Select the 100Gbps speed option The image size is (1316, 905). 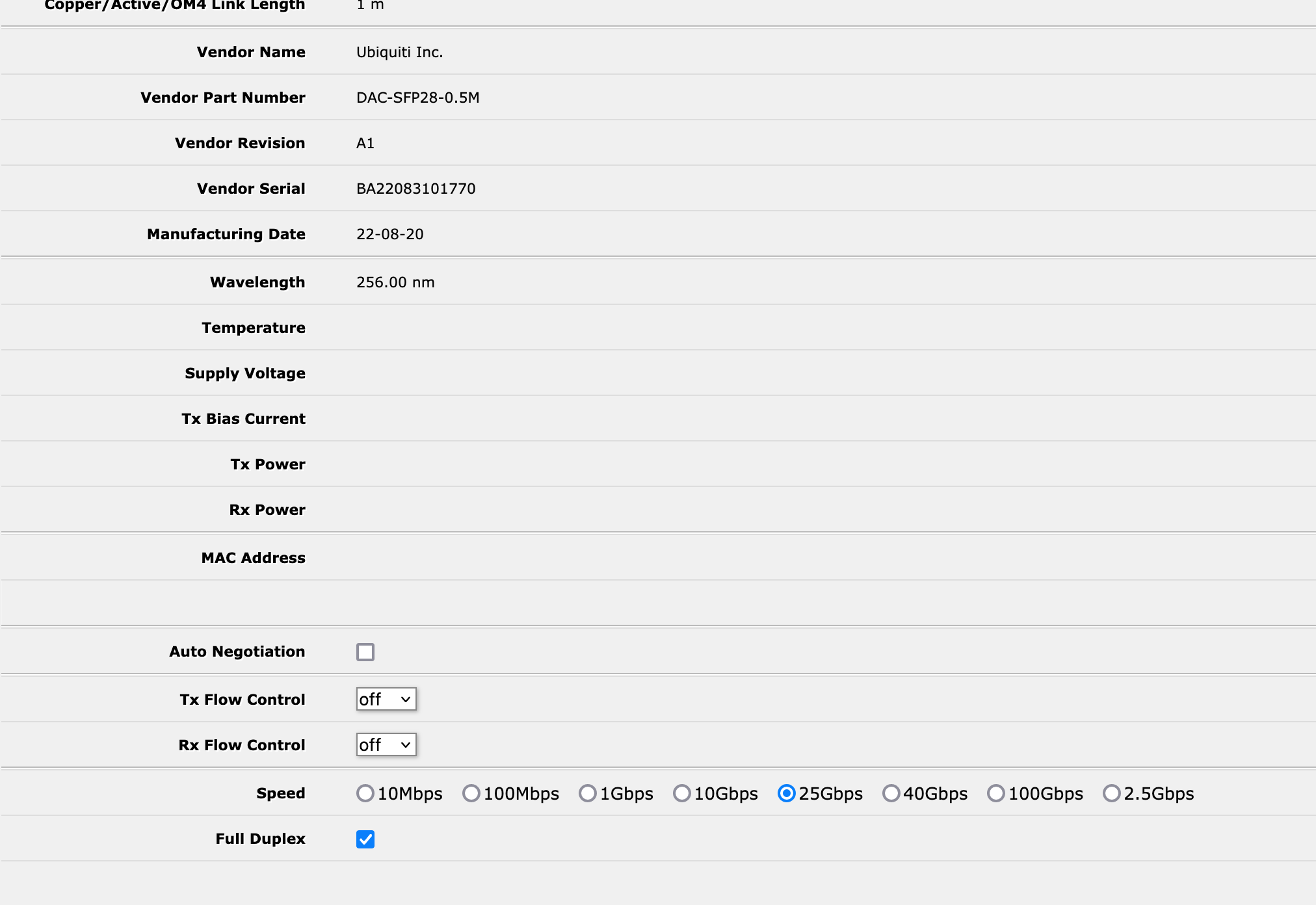point(997,793)
